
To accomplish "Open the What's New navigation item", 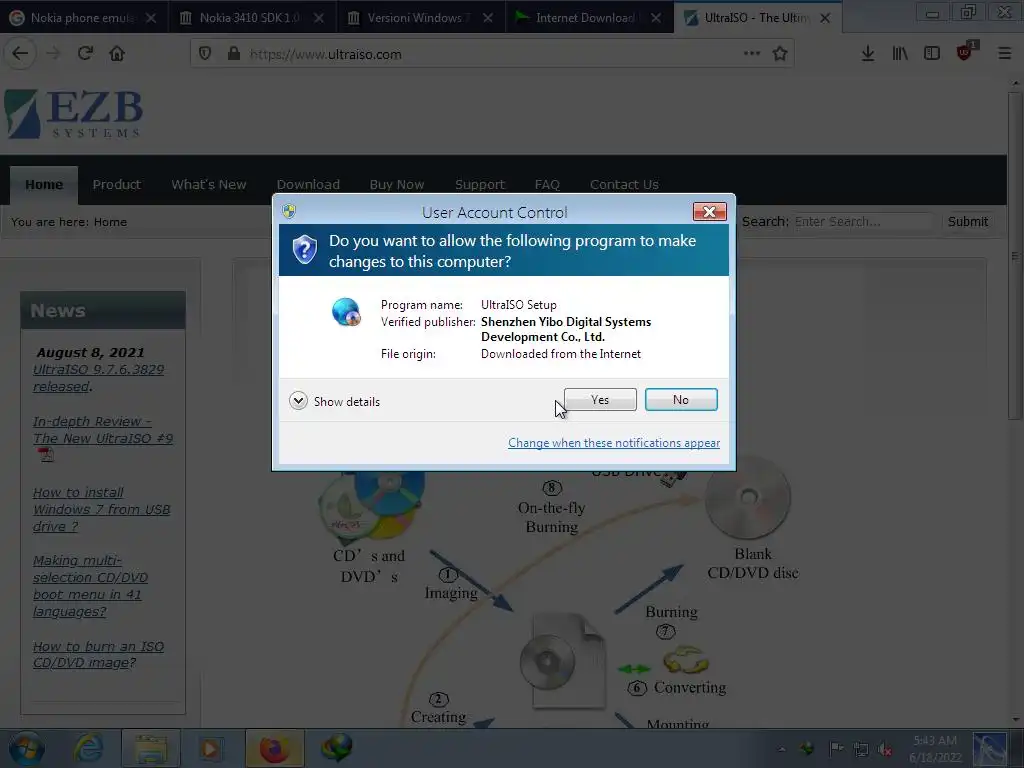I will point(208,185).
